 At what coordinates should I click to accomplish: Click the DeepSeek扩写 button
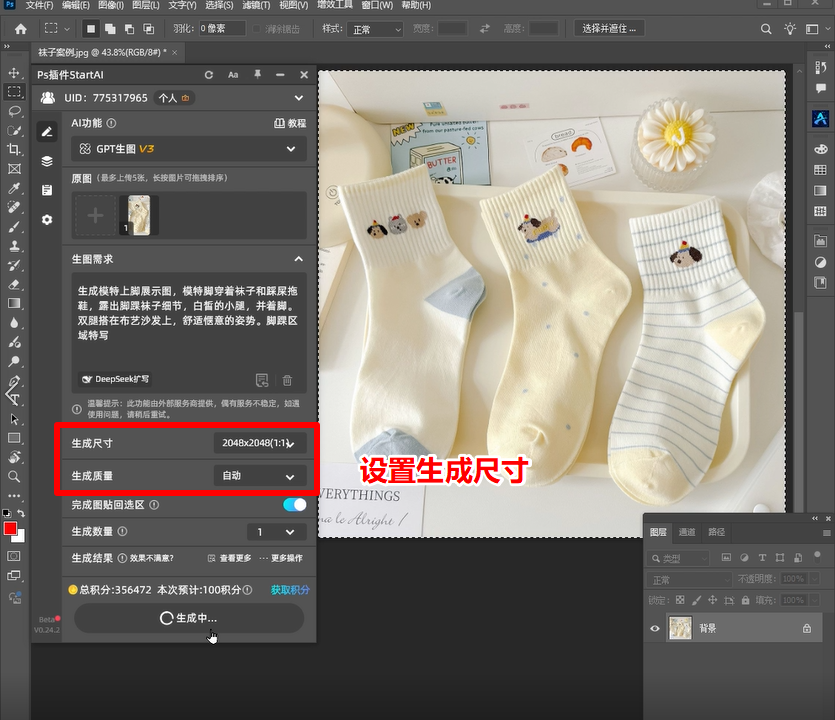click(x=115, y=379)
